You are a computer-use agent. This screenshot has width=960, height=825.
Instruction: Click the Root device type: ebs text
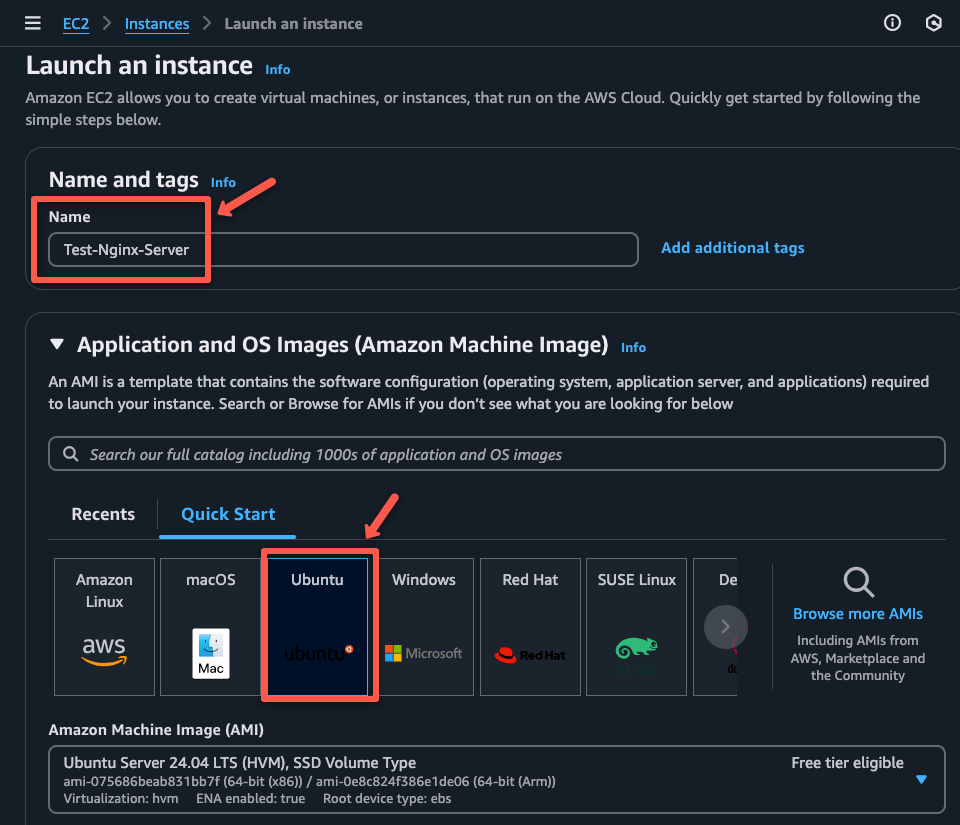(x=387, y=799)
